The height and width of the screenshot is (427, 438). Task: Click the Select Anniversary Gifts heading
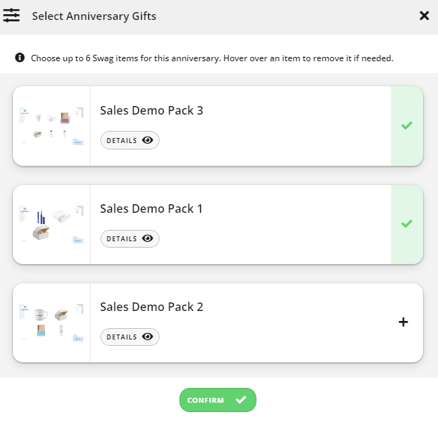94,16
